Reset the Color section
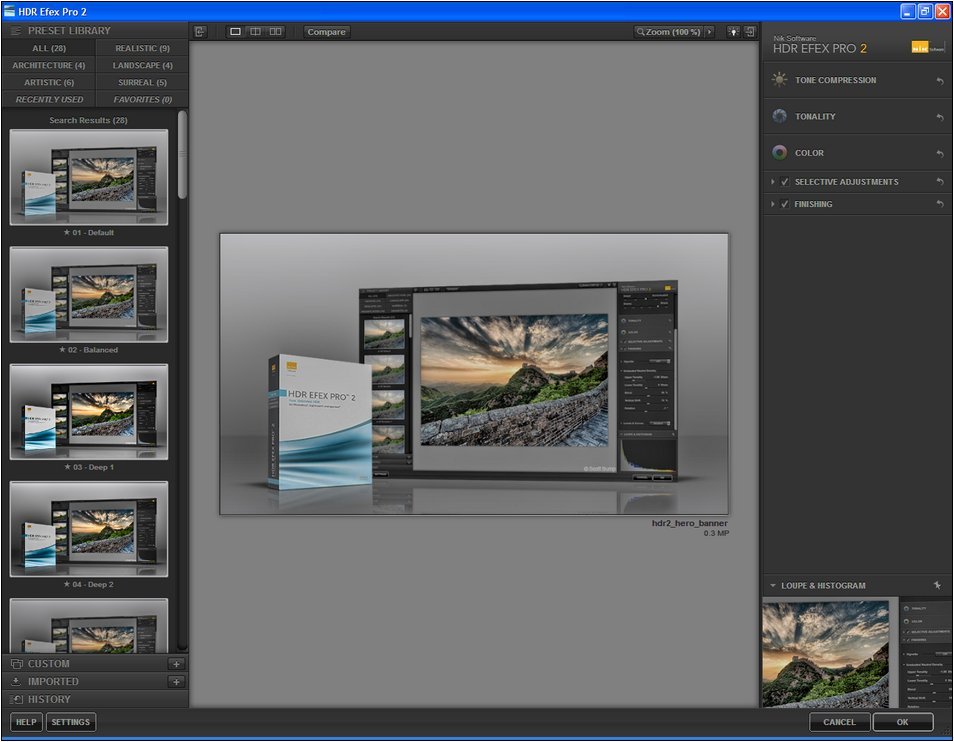 939,154
